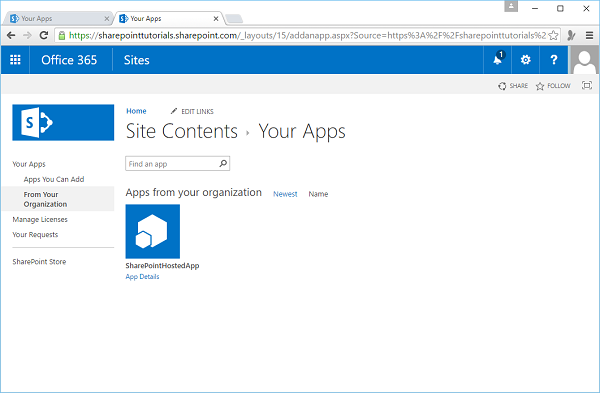Sort apps by Name
Viewport: 600px width, 393px height.
[318, 194]
